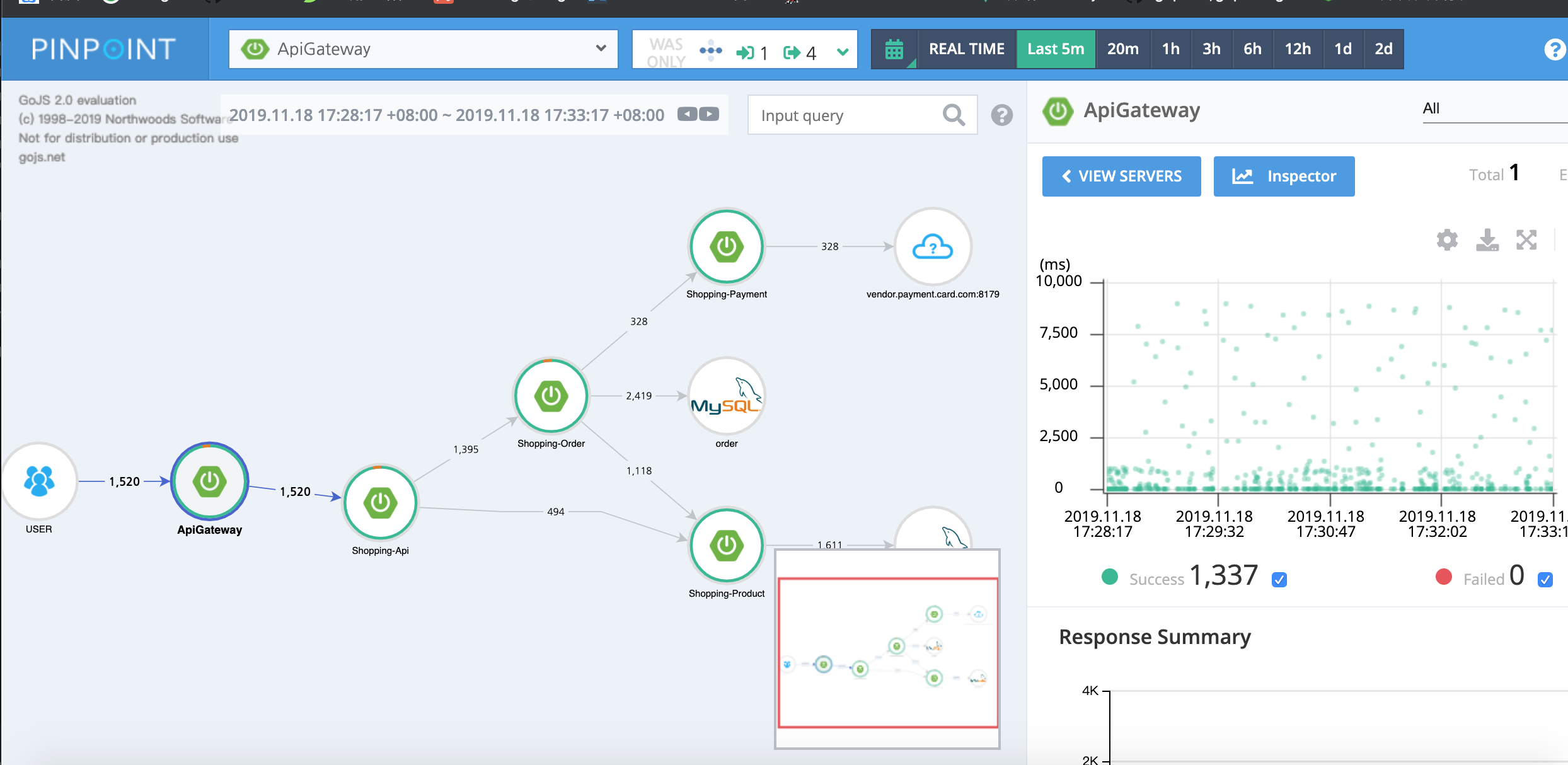Viewport: 1568px width, 765px height.
Task: Open the Inspector button
Action: (1284, 176)
